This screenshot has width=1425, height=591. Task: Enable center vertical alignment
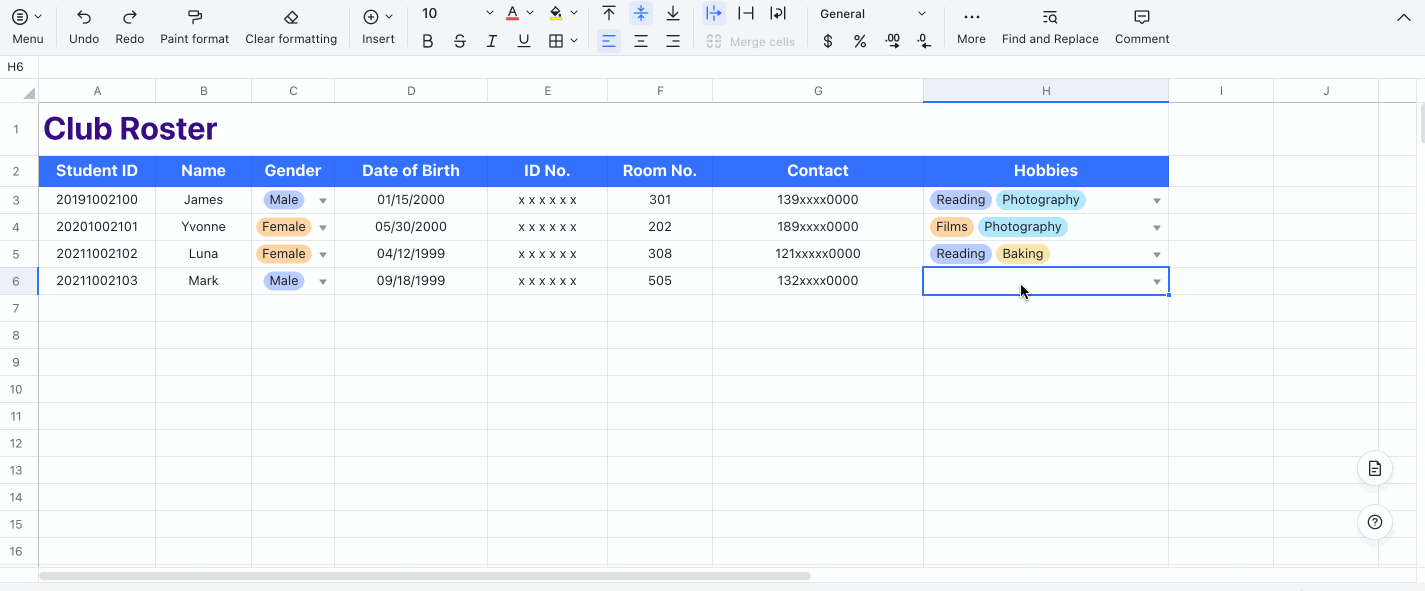pyautogui.click(x=641, y=13)
